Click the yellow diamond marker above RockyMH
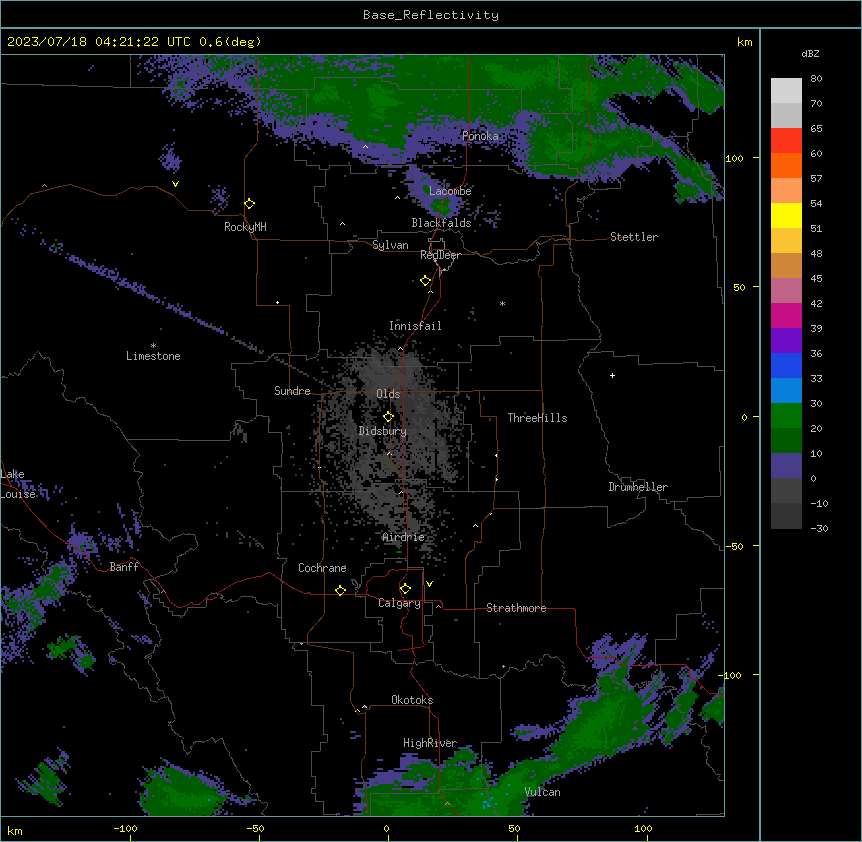Image resolution: width=862 pixels, height=842 pixels. click(250, 204)
